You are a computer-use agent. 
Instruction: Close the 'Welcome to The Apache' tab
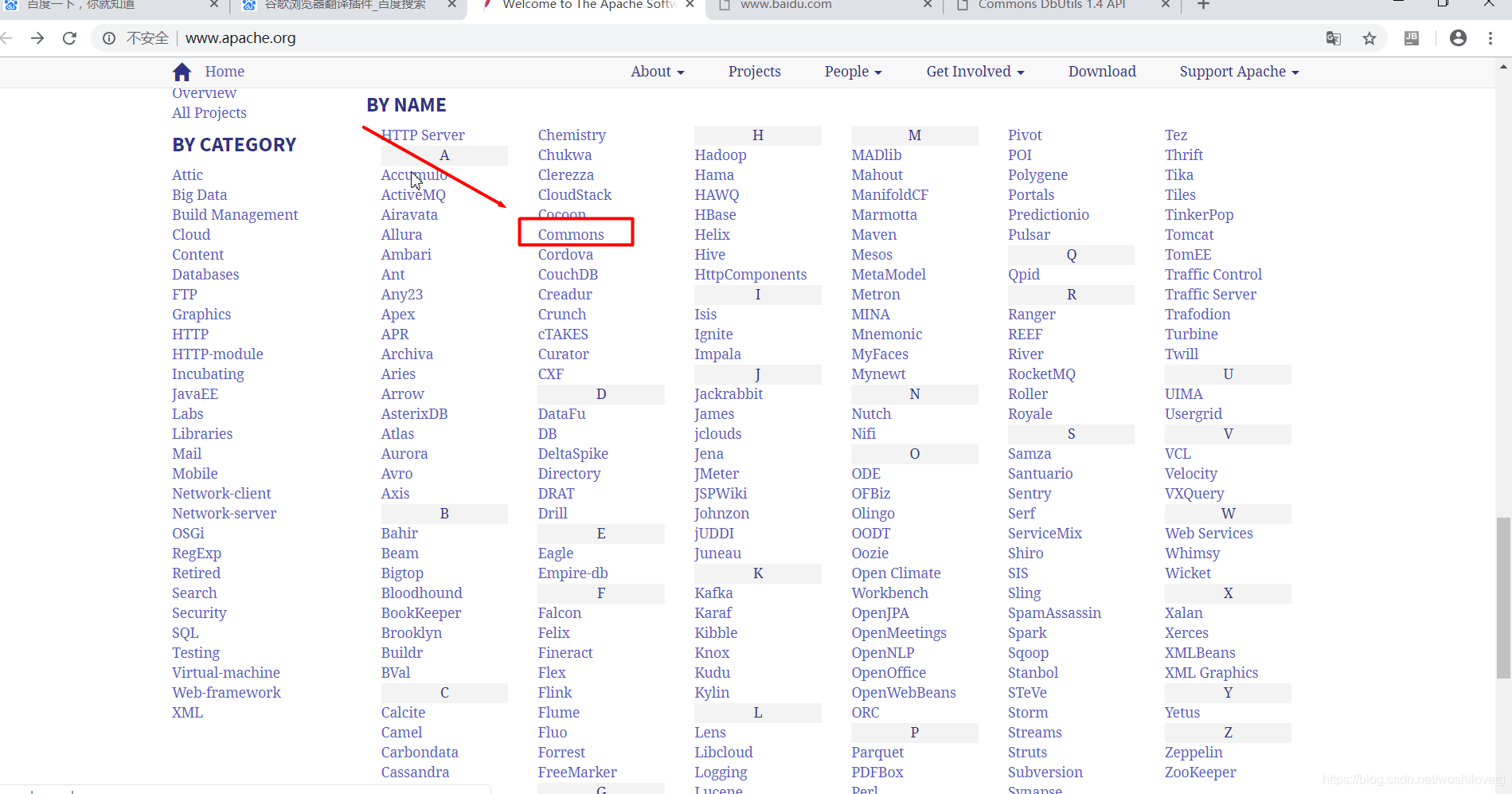point(690,5)
